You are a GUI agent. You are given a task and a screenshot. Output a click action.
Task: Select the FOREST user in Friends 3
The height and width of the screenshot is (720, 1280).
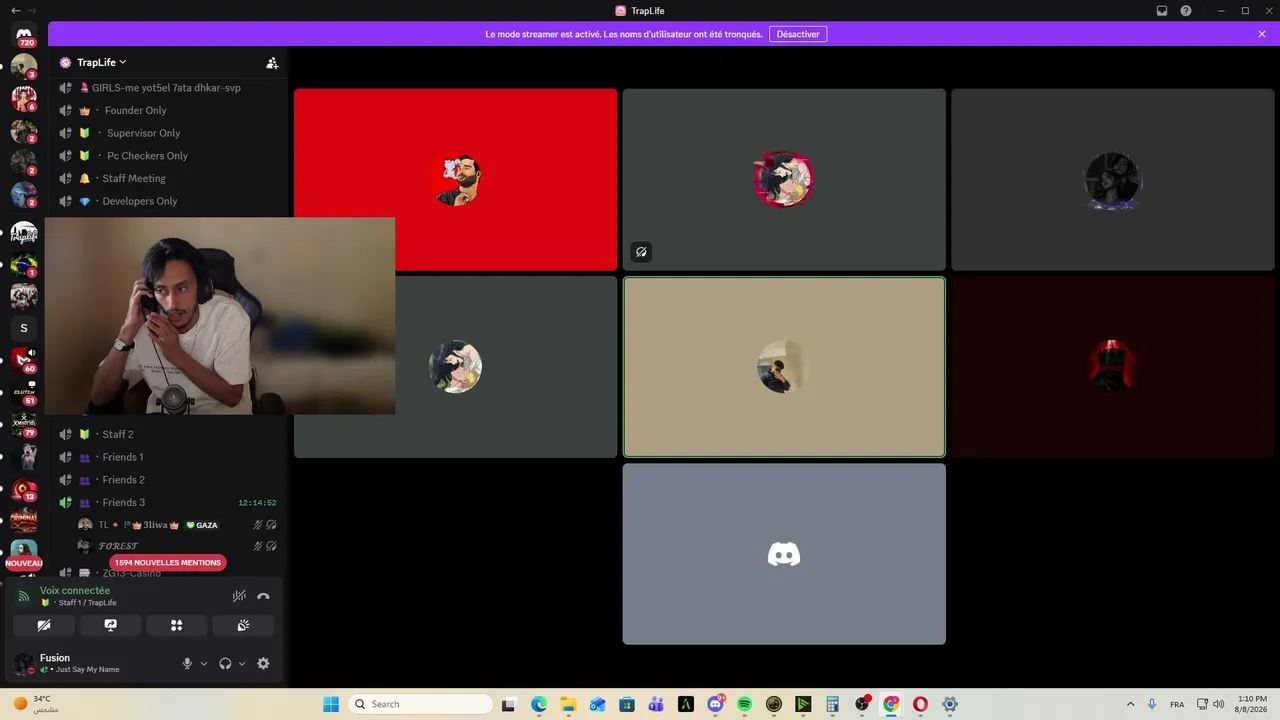[177, 546]
